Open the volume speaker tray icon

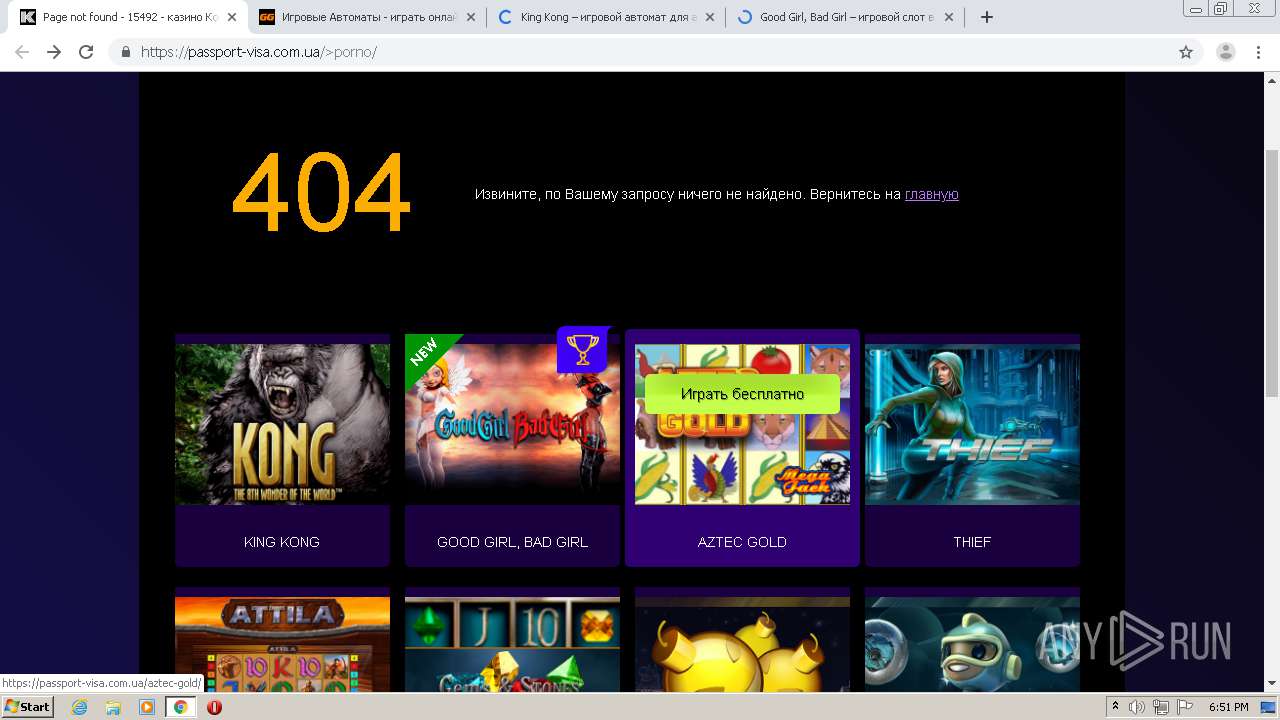tap(1137, 707)
